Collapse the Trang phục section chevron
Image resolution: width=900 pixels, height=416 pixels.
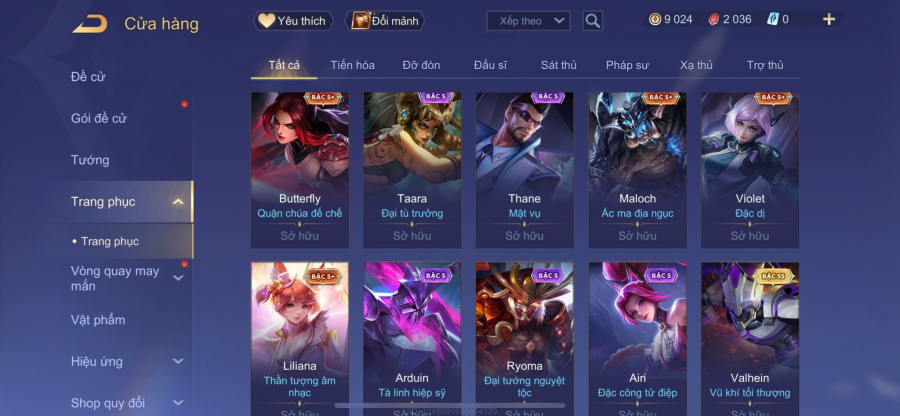tap(178, 201)
